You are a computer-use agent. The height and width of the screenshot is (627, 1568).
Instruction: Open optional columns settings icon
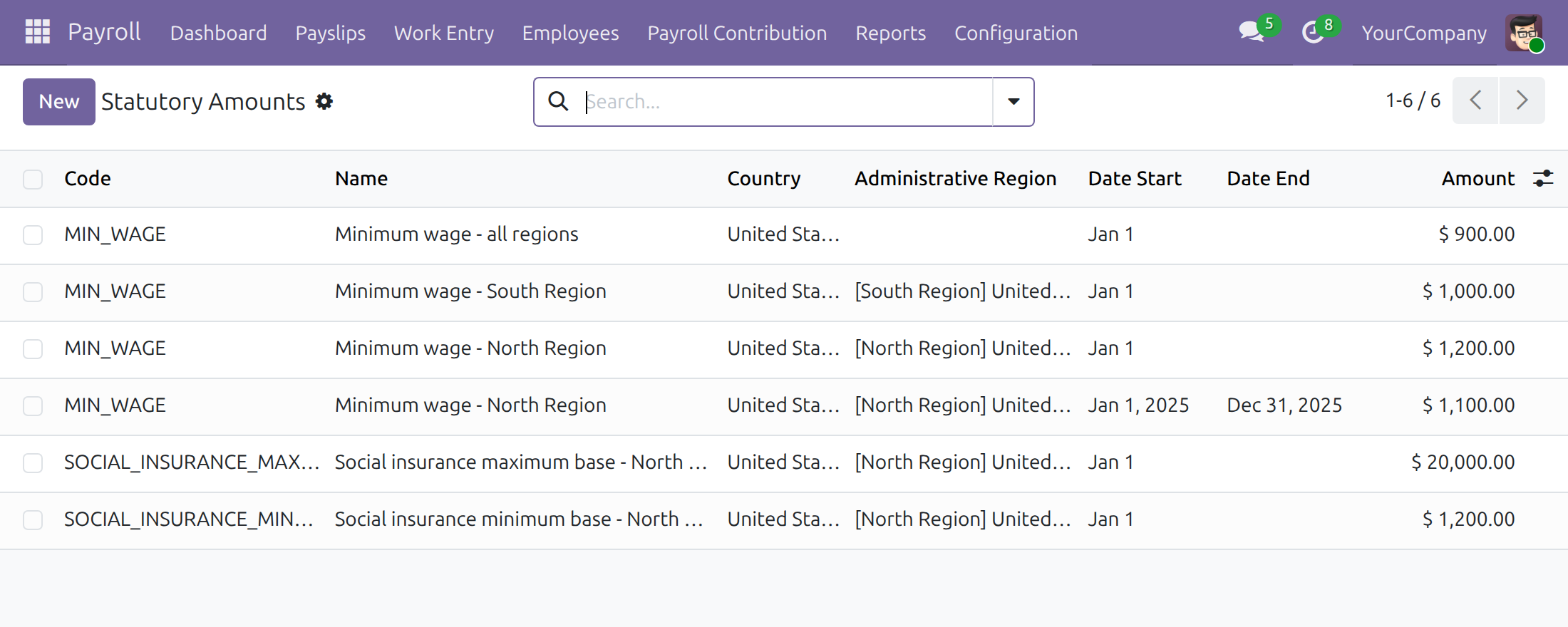1542,178
